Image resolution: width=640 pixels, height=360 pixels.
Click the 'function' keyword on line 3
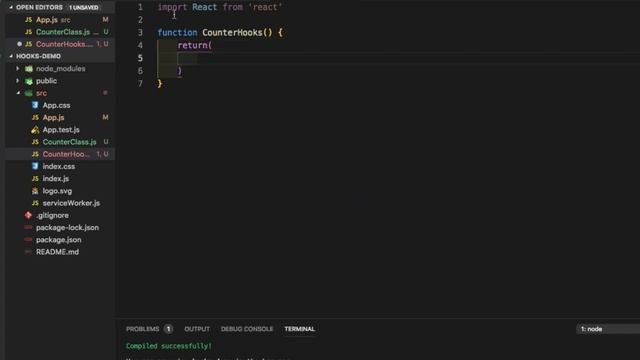(177, 33)
